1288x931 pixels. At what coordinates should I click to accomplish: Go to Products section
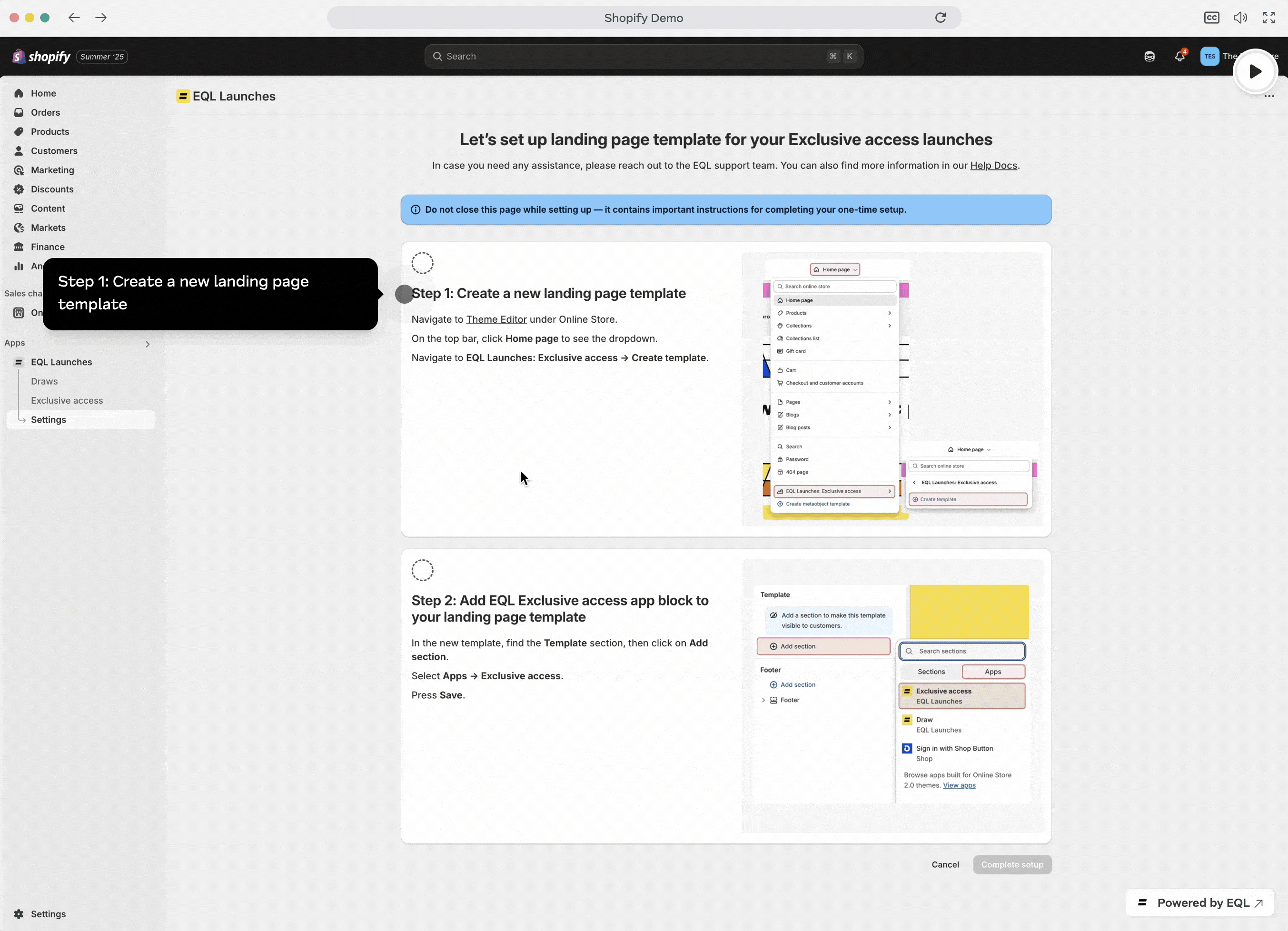50,132
